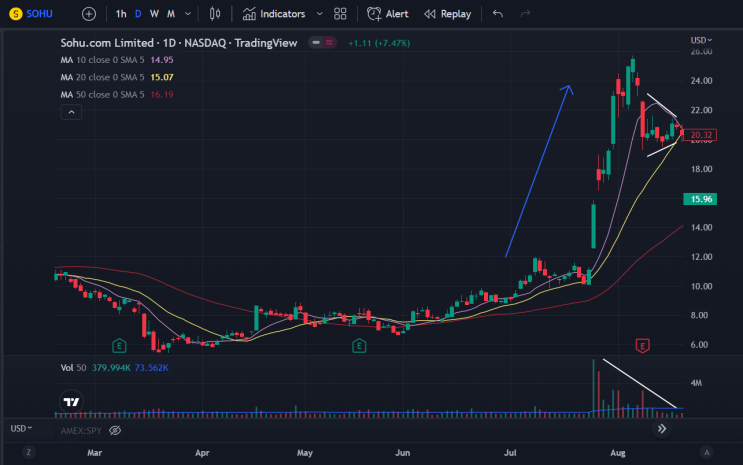Open the layout templates grid icon

tap(340, 14)
